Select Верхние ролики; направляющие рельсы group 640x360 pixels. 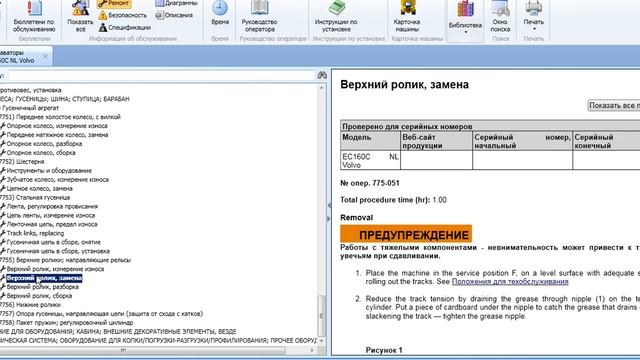tap(65, 260)
